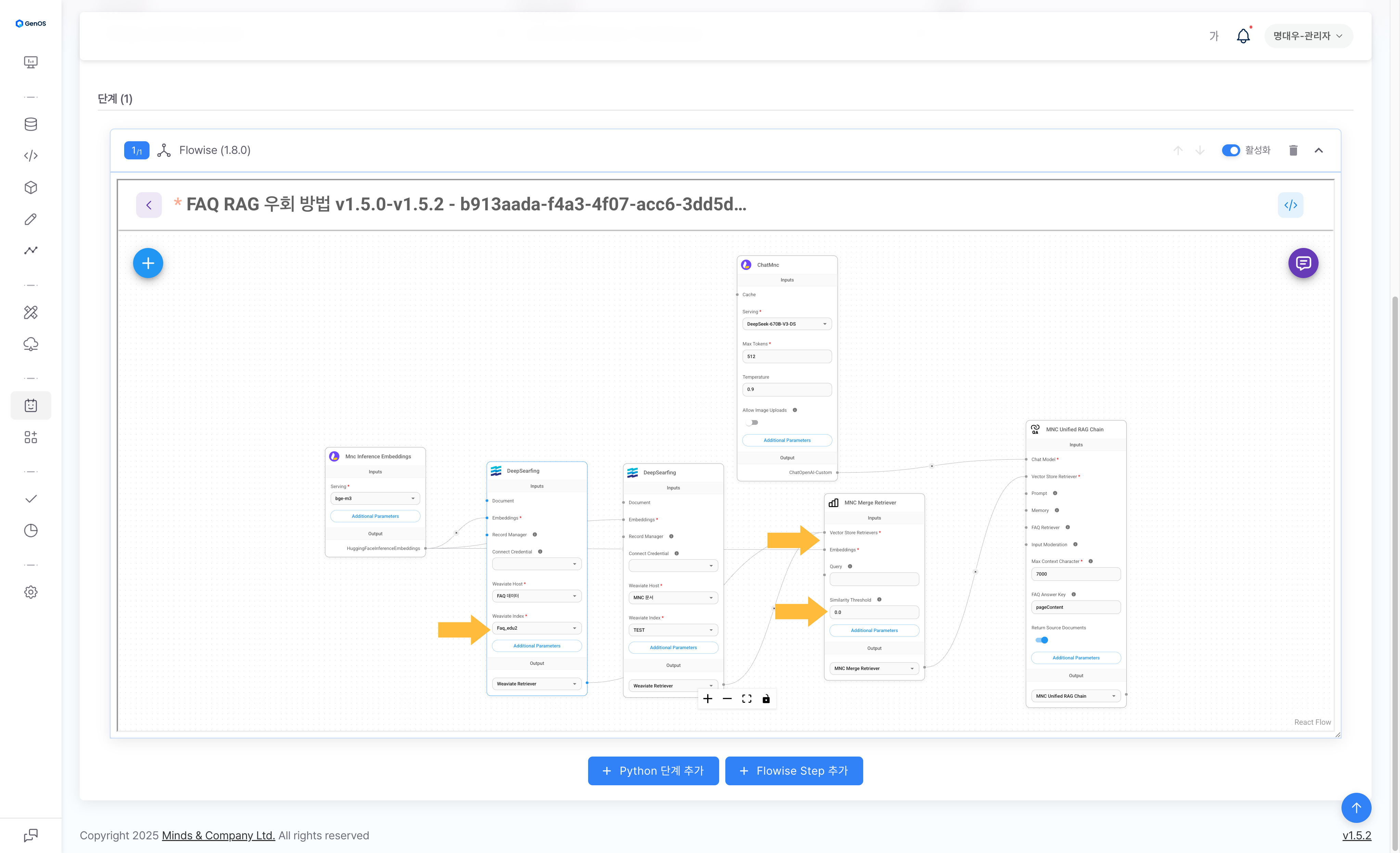Click the Flowise Step 추가 button

point(793,771)
